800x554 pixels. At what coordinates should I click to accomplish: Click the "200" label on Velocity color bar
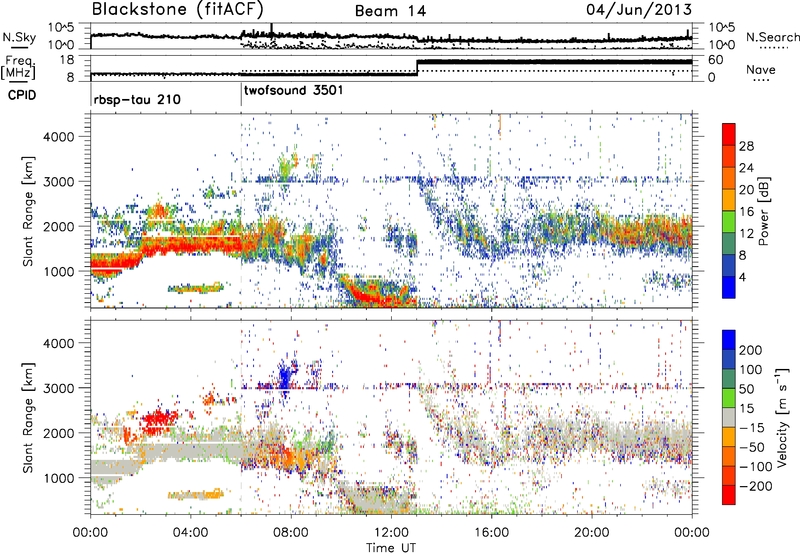pyautogui.click(x=751, y=350)
